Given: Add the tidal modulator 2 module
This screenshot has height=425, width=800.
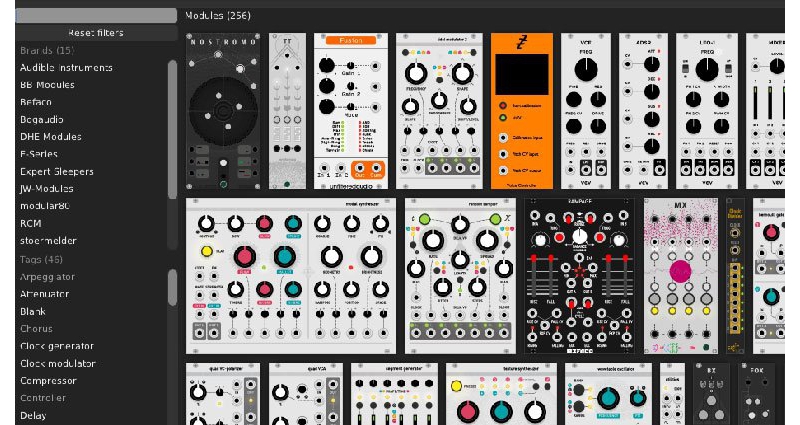Looking at the screenshot, I should (439, 111).
